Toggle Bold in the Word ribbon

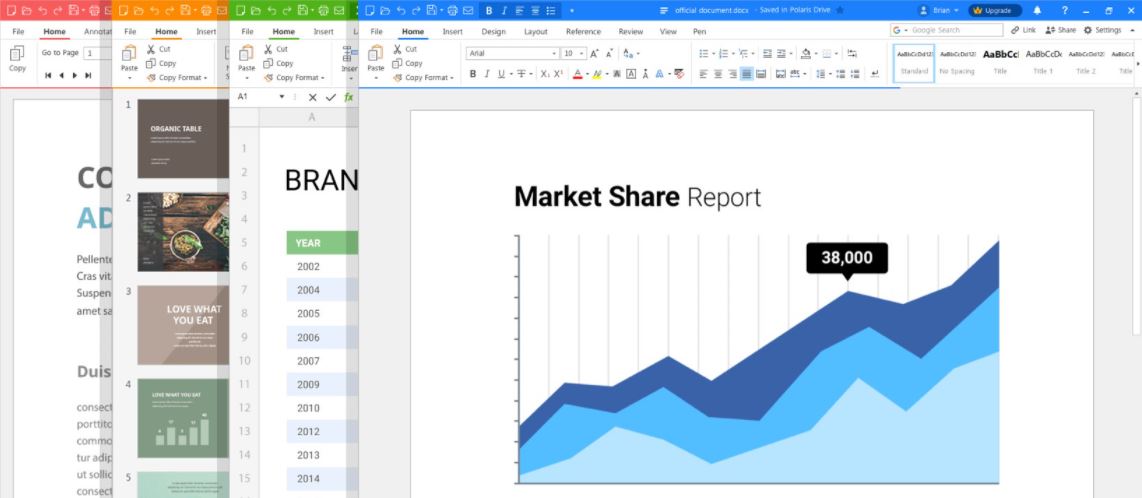[x=473, y=73]
